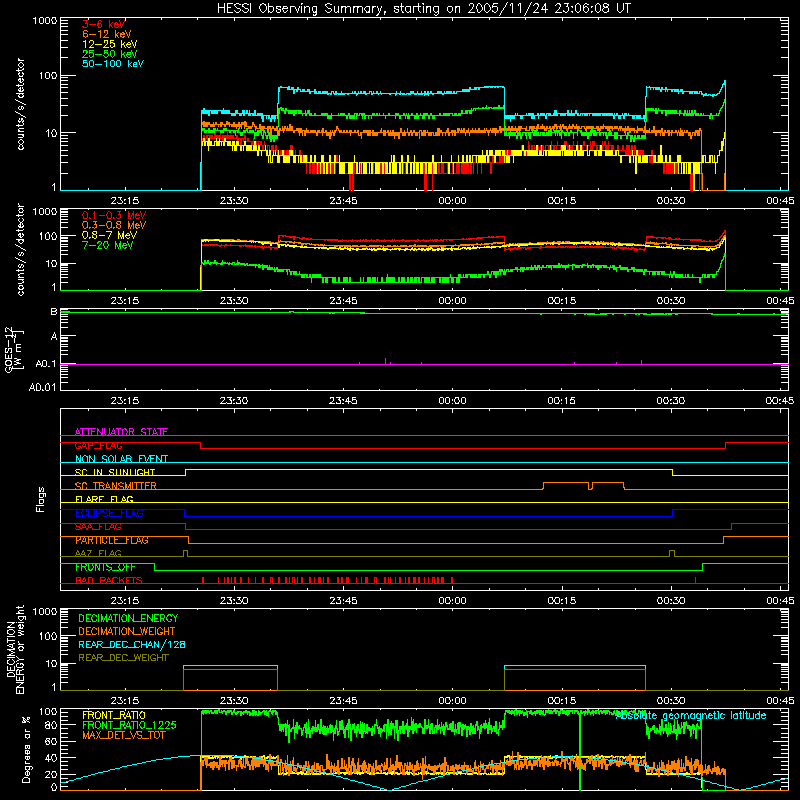Click the Absolute geomagnetic latitude label
800x800 pixels.
(x=691, y=715)
